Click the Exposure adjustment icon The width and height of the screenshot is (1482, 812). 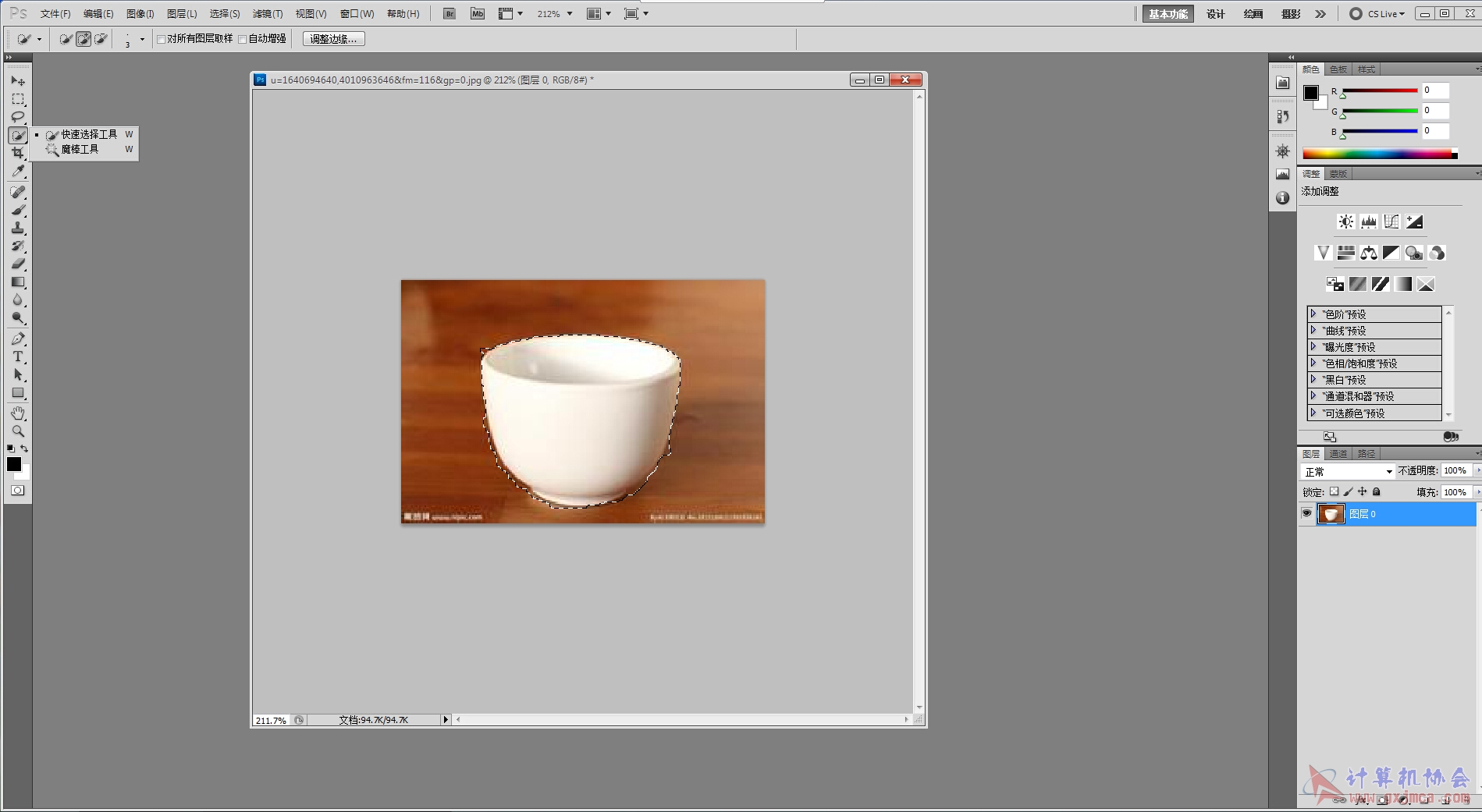click(x=1414, y=222)
